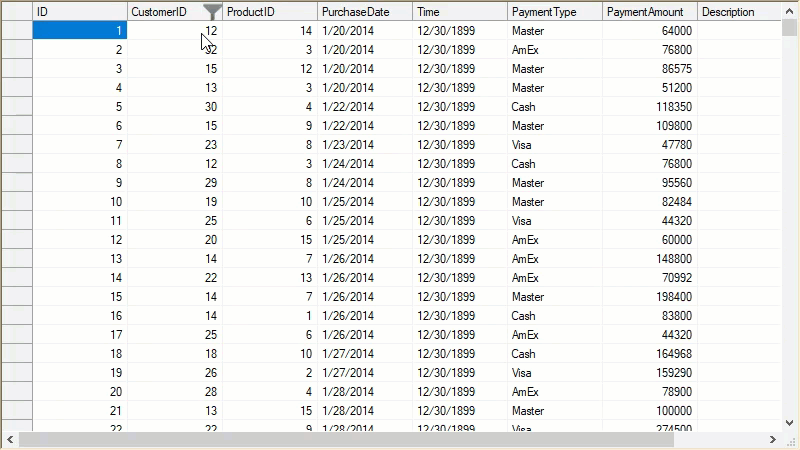Select the Description column header
Screen dimensions: 800x450
pos(738,12)
